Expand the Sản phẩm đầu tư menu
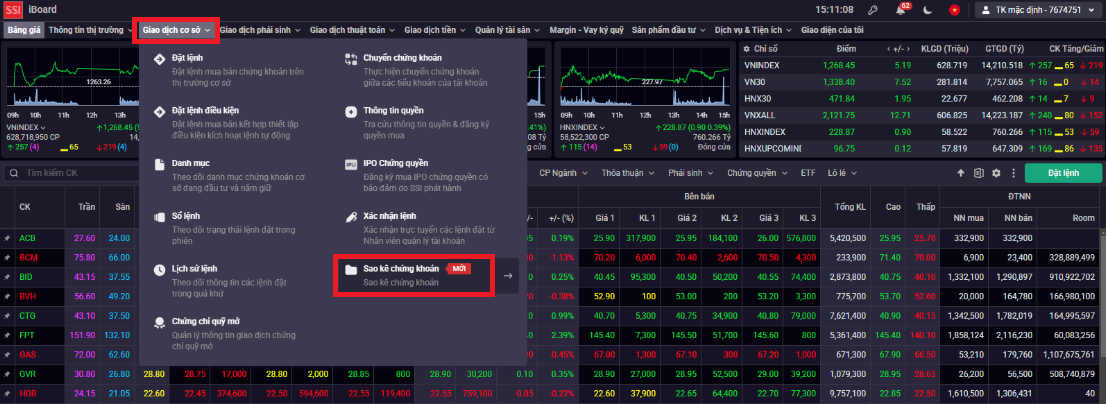 click(669, 30)
